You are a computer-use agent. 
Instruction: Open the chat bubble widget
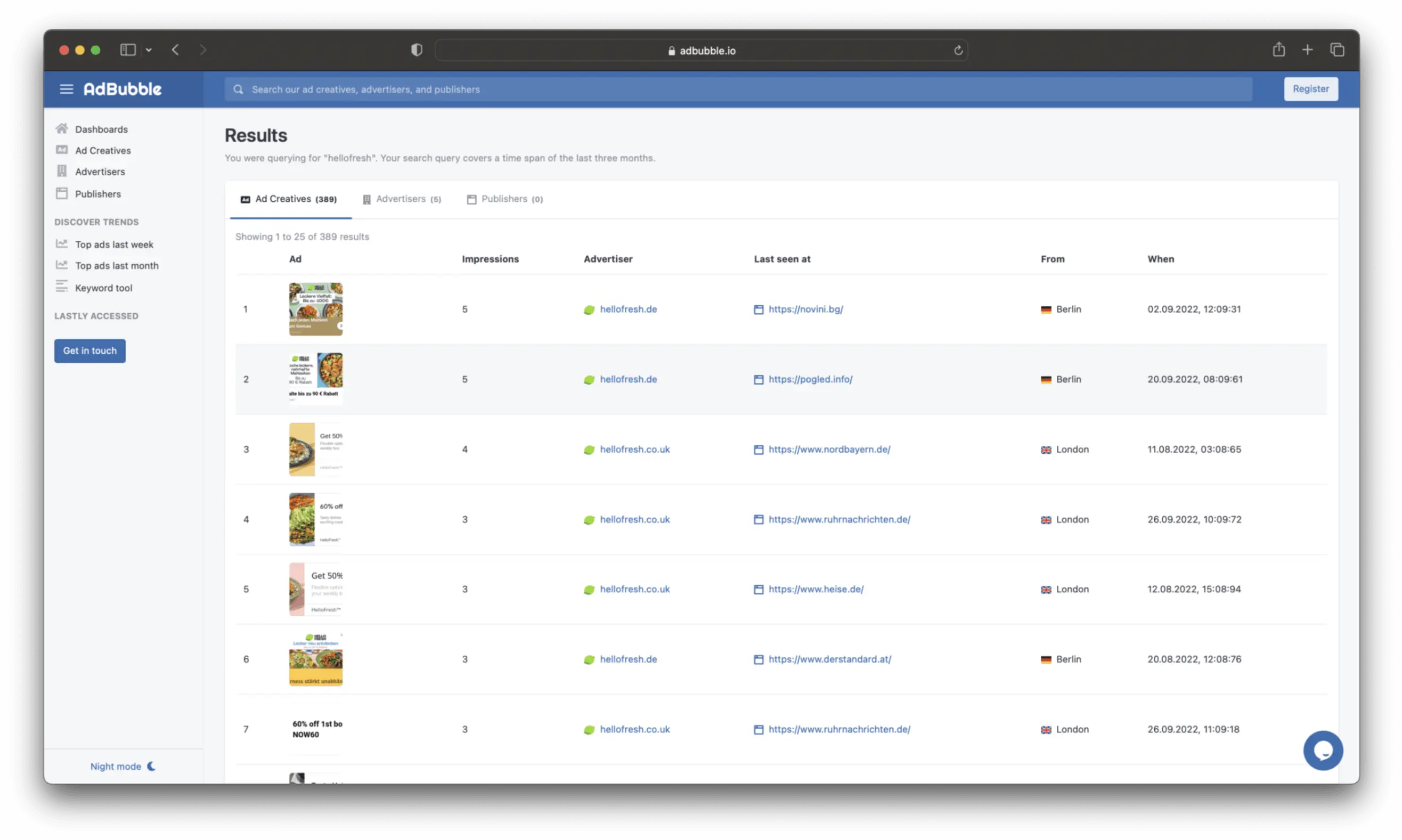1322,750
